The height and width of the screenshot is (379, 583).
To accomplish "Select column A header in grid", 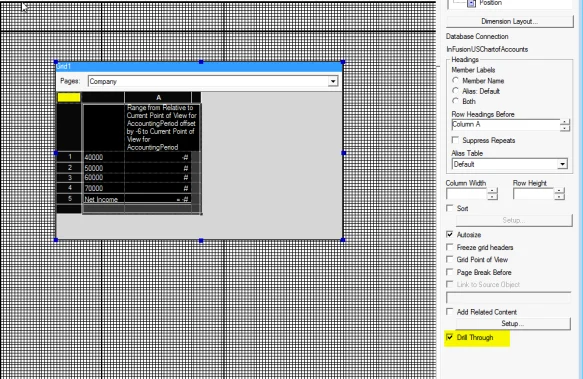I will pos(158,97).
